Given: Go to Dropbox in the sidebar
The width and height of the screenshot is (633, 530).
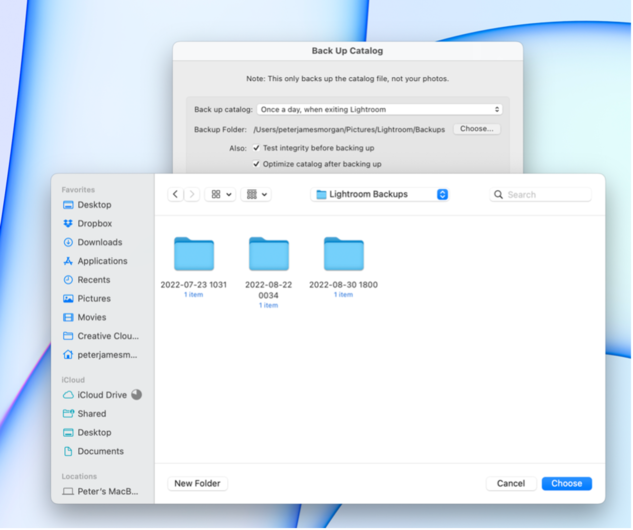Looking at the screenshot, I should tap(94, 224).
